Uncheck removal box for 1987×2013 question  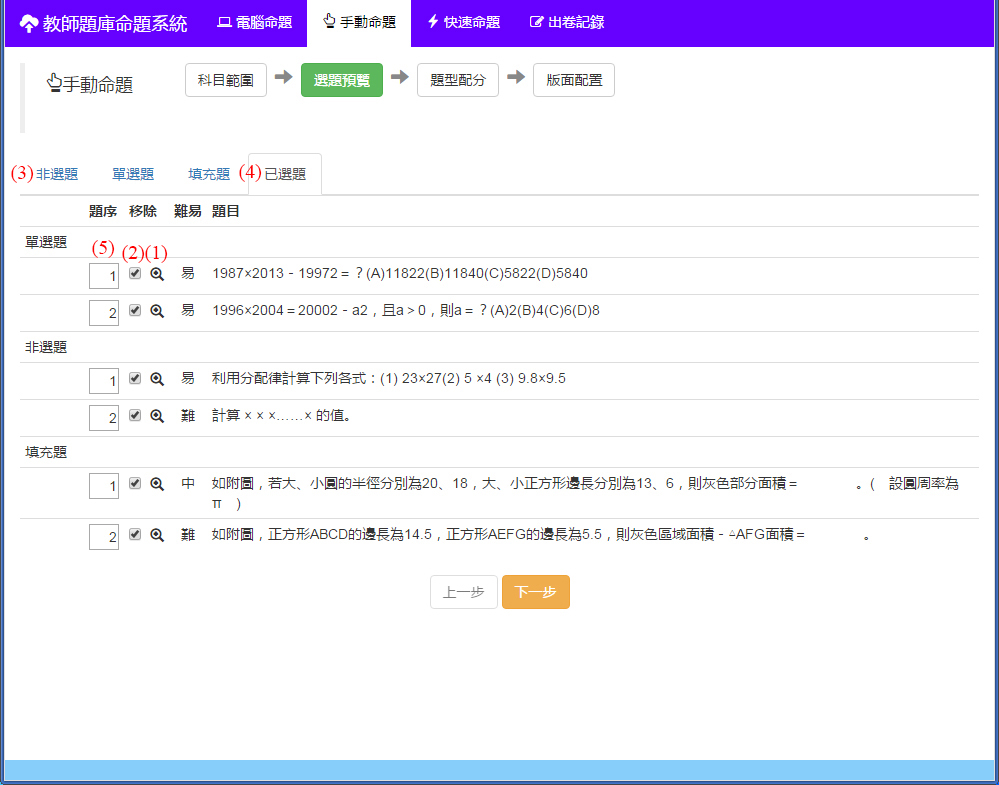(x=134, y=273)
